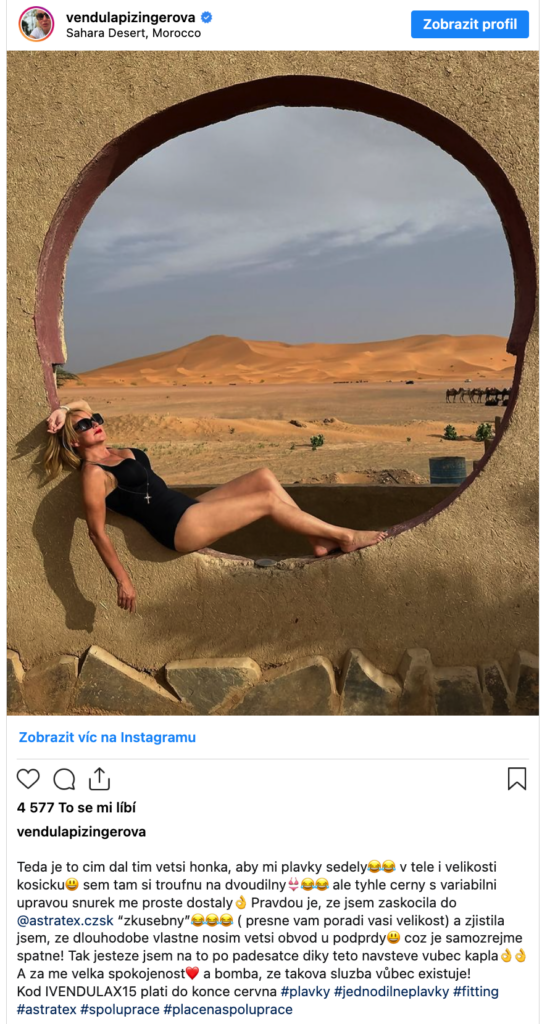542x1024 pixels.
Task: Open vendulapizingerova username in header
Action: pos(131,18)
